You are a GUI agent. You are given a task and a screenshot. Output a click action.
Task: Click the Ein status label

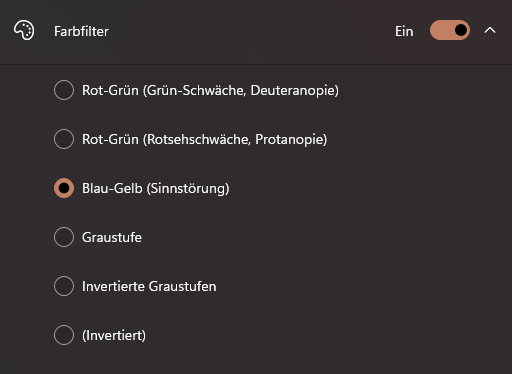click(404, 31)
